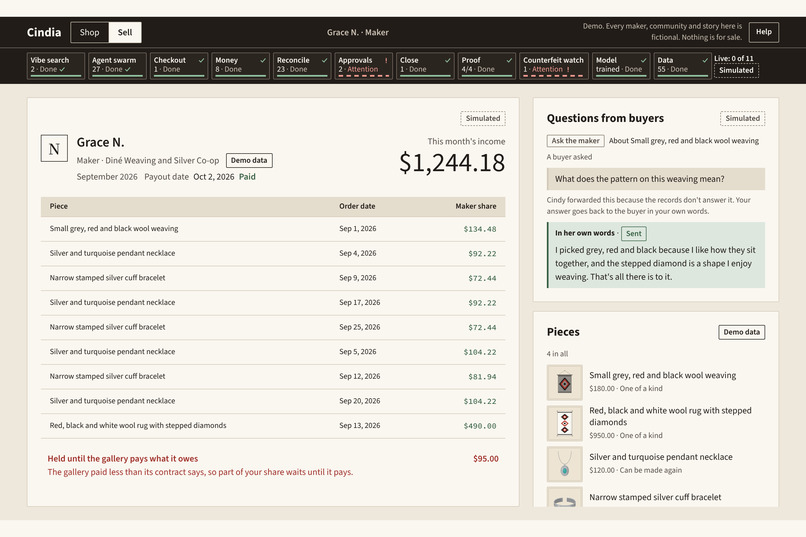Open the stepped diamonds rug thumbnail
The width and height of the screenshot is (806, 537).
point(564,423)
